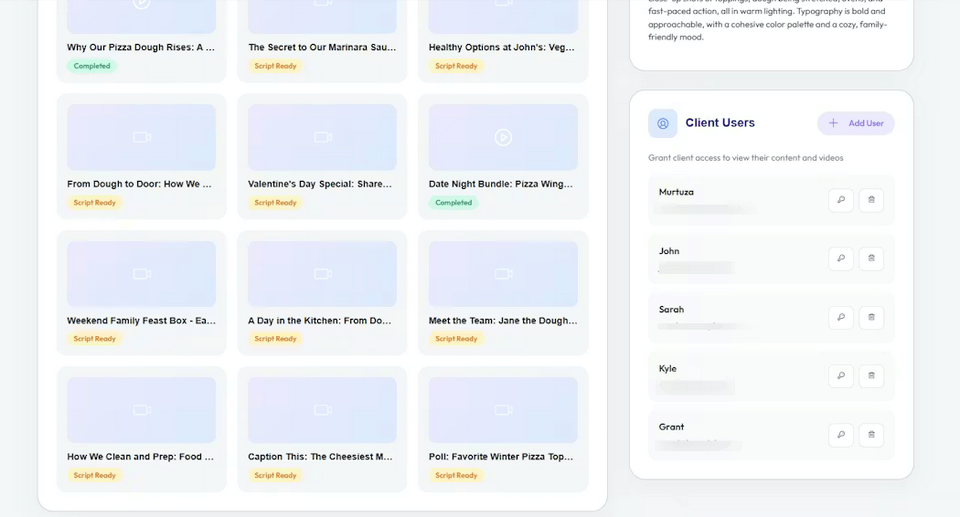Open From Dough to Door video thumbnail

click(x=141, y=137)
